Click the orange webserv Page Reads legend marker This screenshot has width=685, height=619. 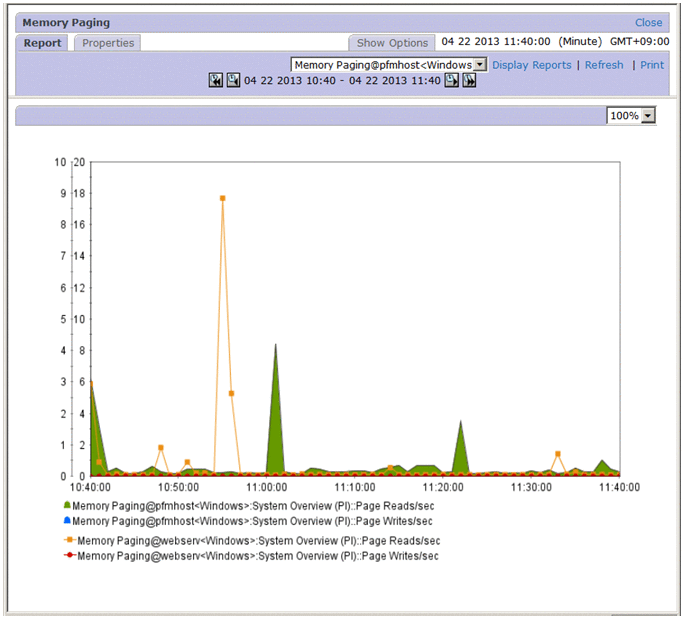pos(69,540)
